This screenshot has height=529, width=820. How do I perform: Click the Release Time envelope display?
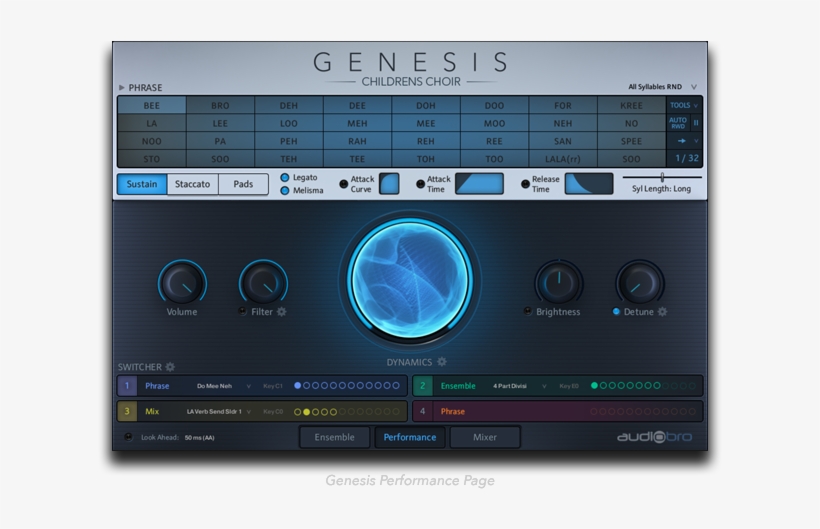click(x=589, y=184)
